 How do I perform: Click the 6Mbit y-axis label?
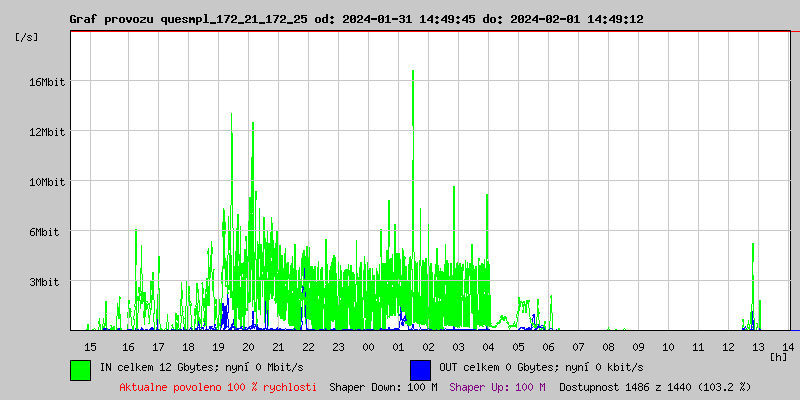coord(44,232)
